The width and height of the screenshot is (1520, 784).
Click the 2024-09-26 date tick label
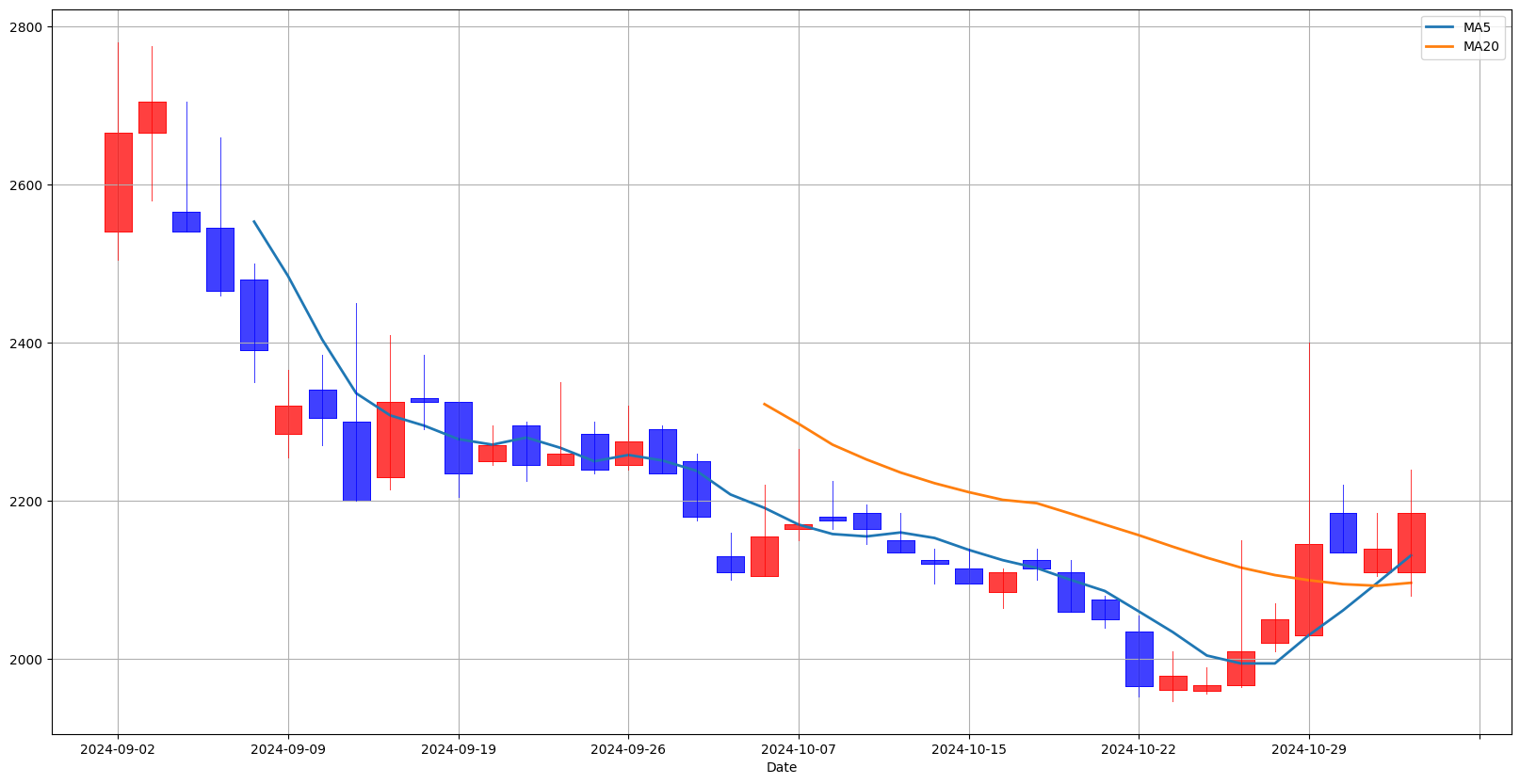pos(628,749)
